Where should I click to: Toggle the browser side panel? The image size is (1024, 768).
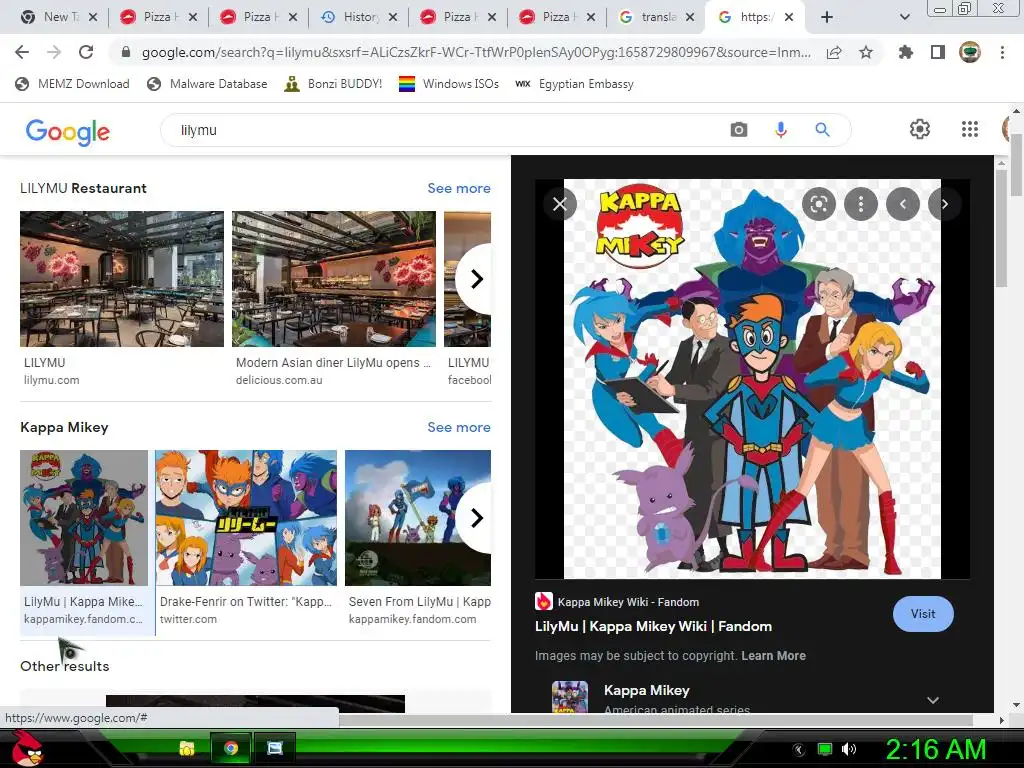(x=938, y=52)
